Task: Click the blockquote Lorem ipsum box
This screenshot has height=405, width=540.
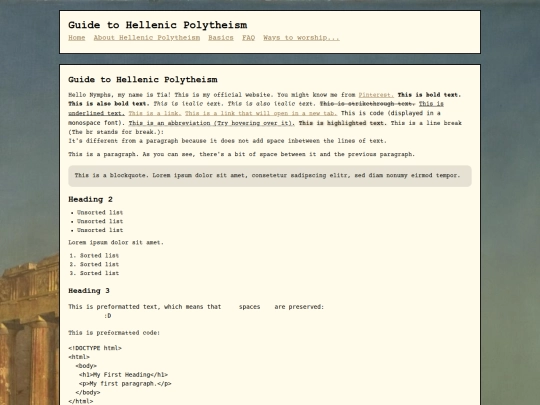Action: 270,176
